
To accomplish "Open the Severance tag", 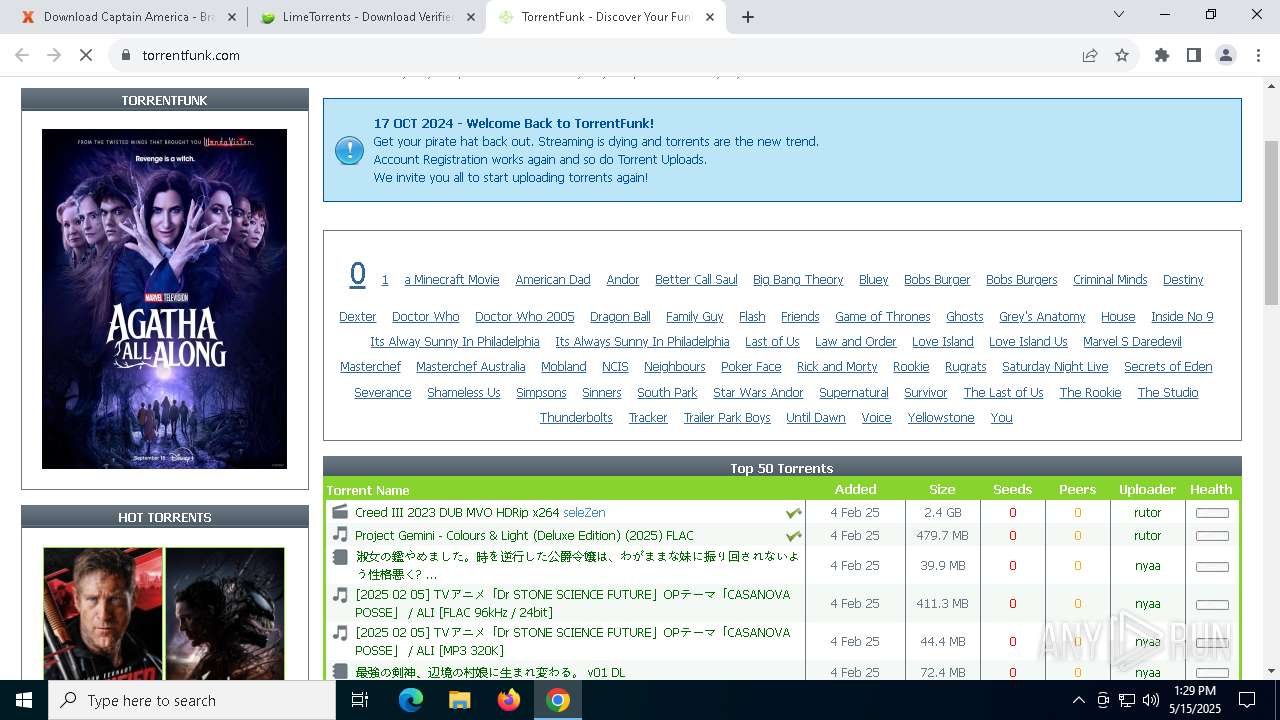I will pyautogui.click(x=382, y=393).
